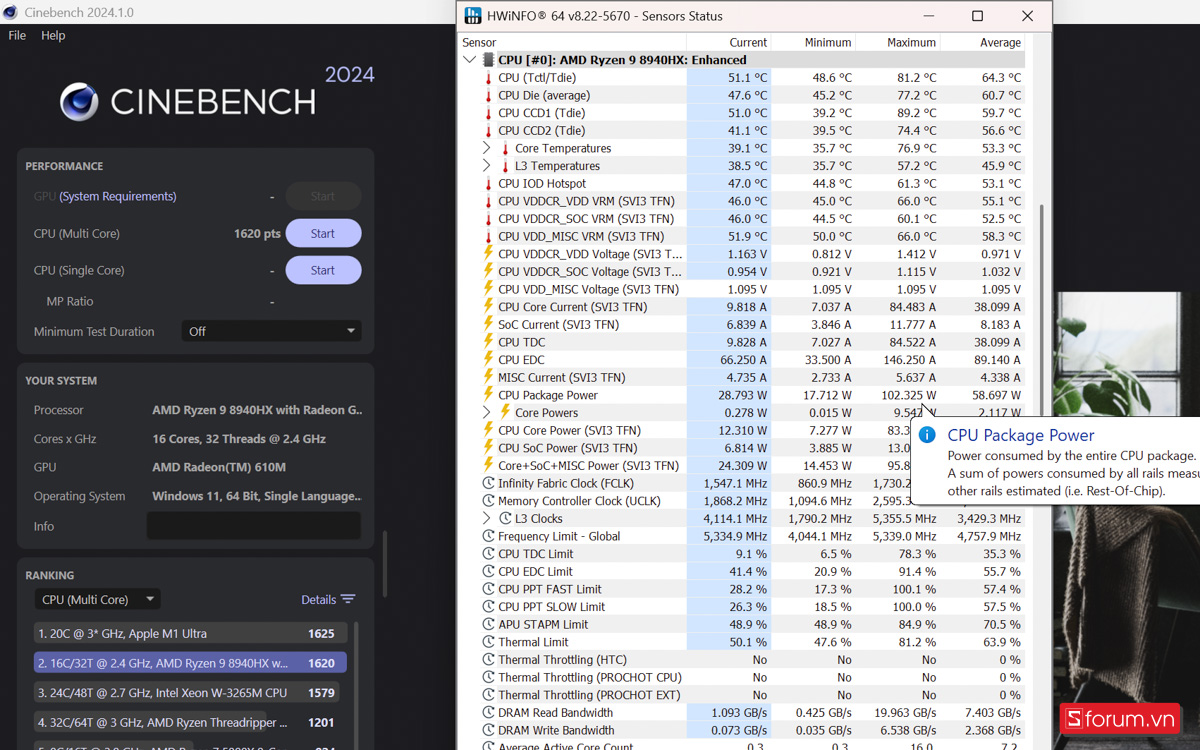Click the thermometer icon beside CPU IOD Hotspot
The height and width of the screenshot is (750, 1200).
click(x=490, y=183)
